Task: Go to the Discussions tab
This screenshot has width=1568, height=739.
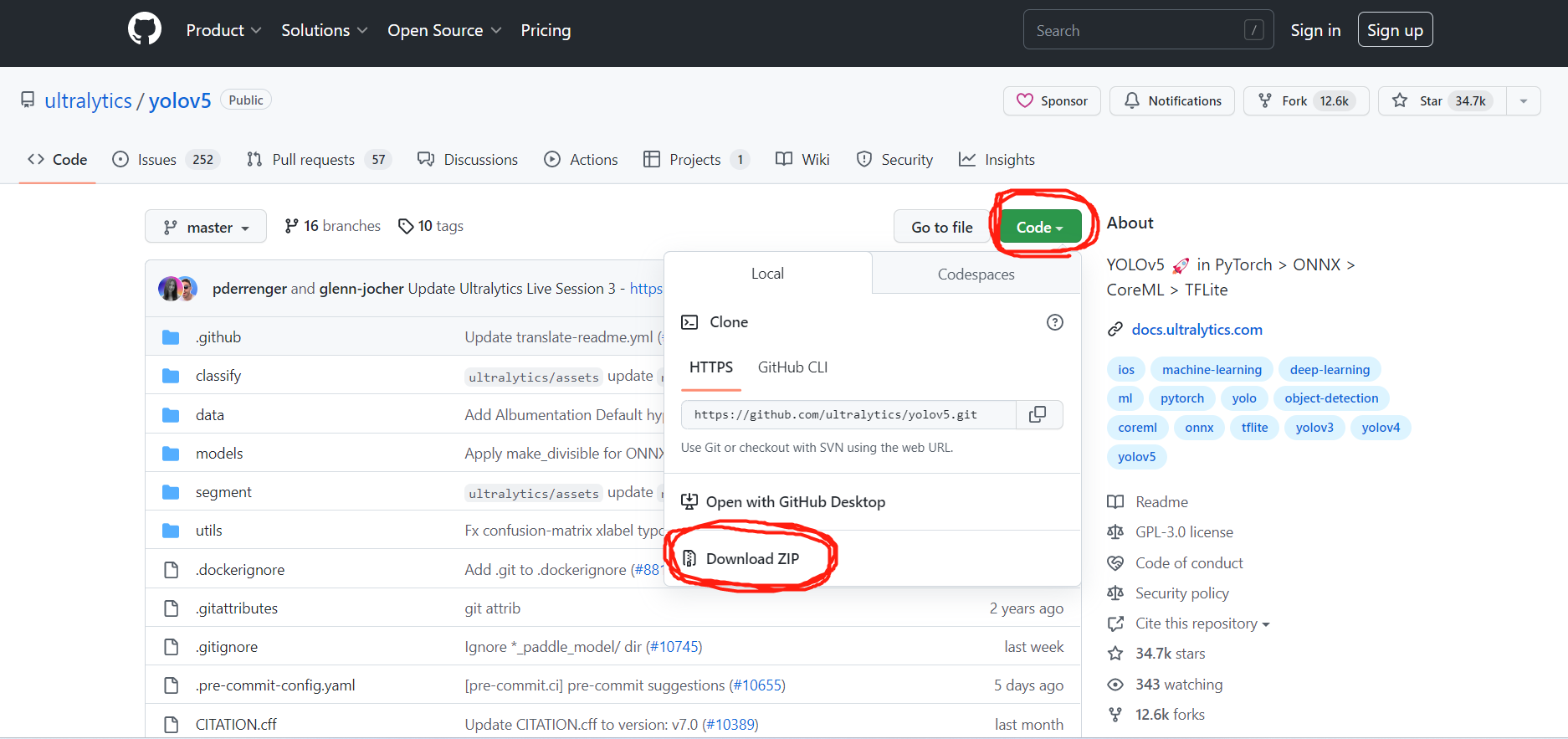Action: tap(468, 160)
